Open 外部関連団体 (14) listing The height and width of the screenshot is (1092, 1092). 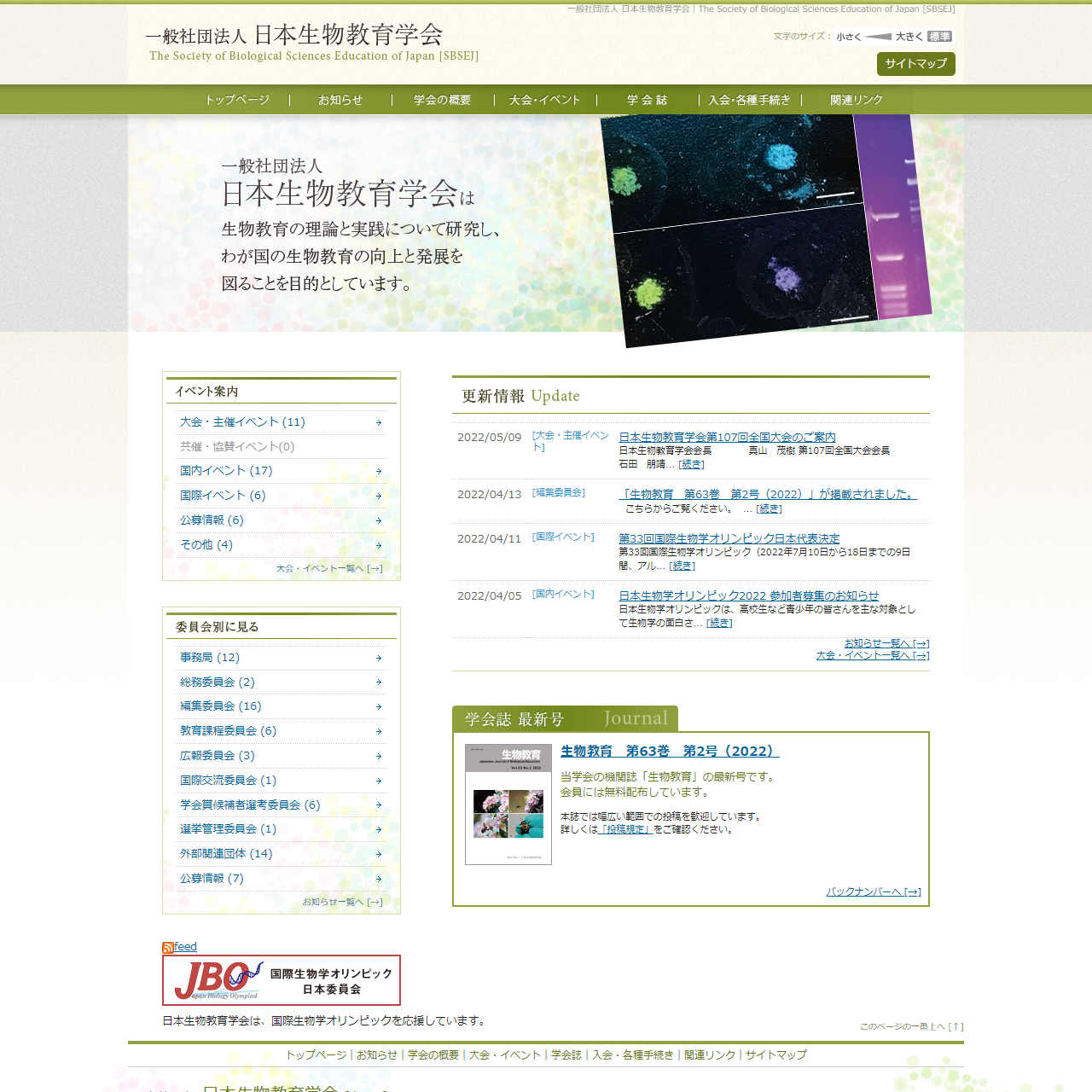click(226, 854)
